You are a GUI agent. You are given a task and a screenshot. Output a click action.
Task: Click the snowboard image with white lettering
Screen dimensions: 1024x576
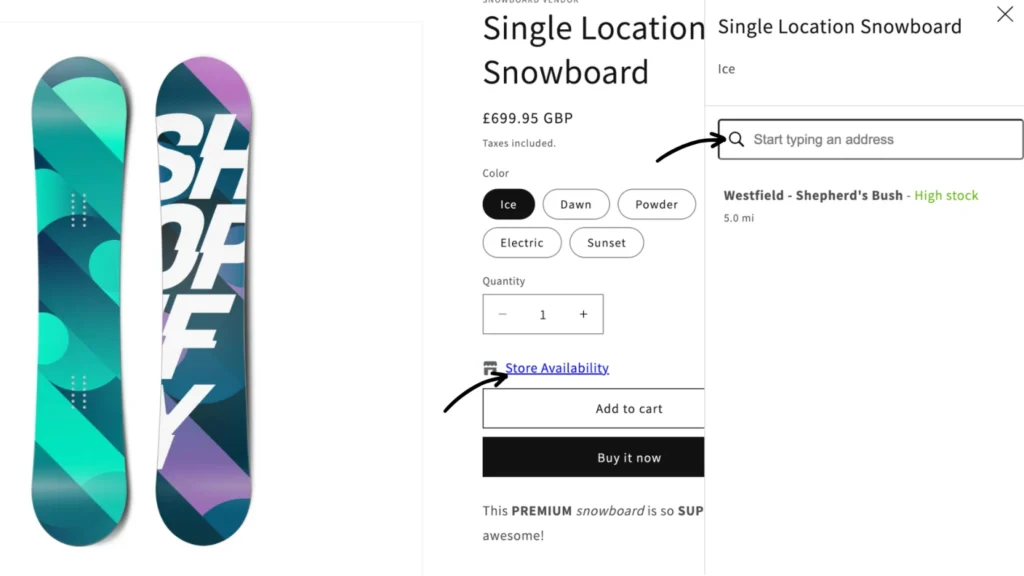tap(204, 300)
